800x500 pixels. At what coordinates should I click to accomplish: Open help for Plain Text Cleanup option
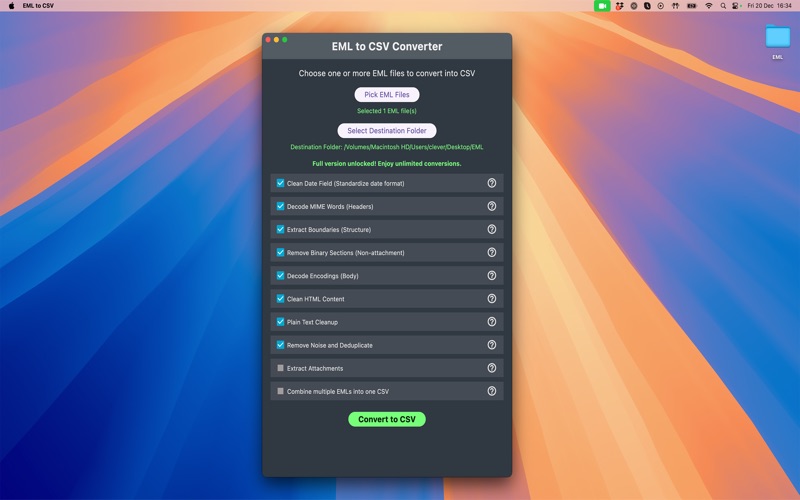click(491, 322)
